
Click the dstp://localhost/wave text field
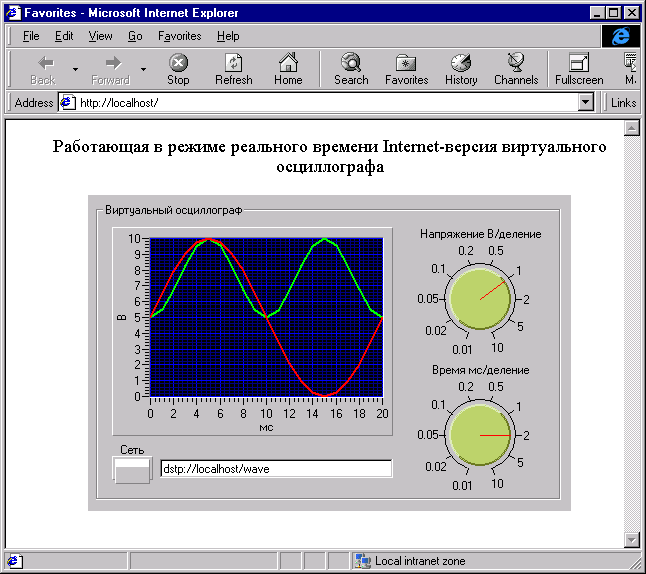(276, 468)
